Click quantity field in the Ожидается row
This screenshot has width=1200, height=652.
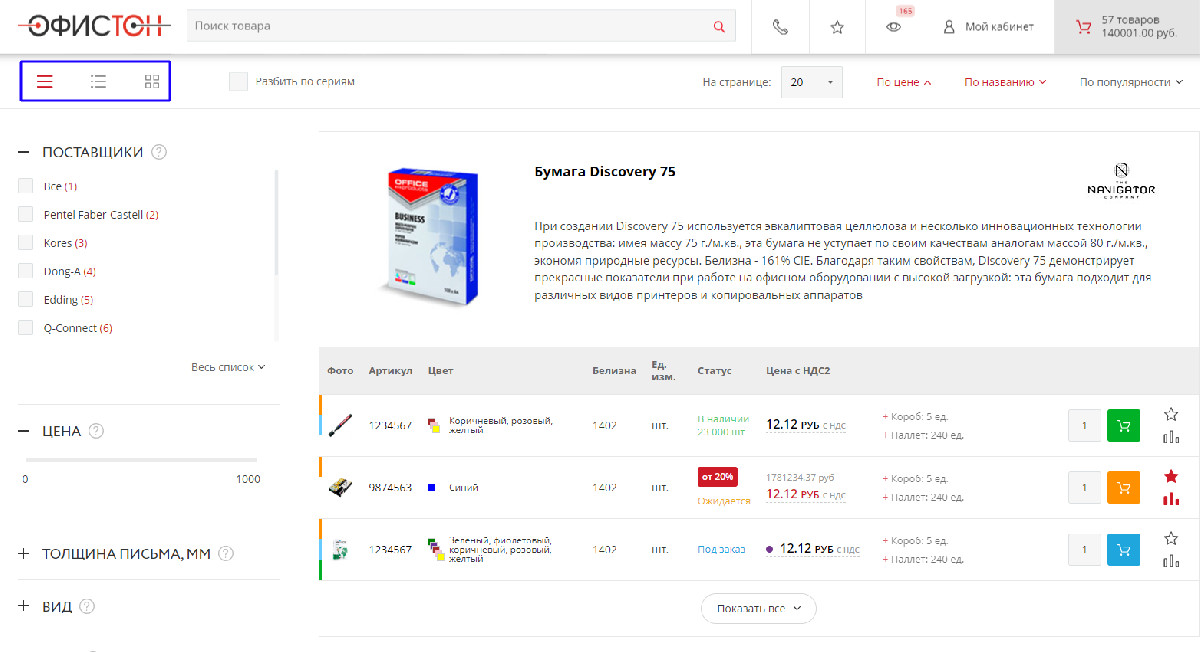(1084, 488)
